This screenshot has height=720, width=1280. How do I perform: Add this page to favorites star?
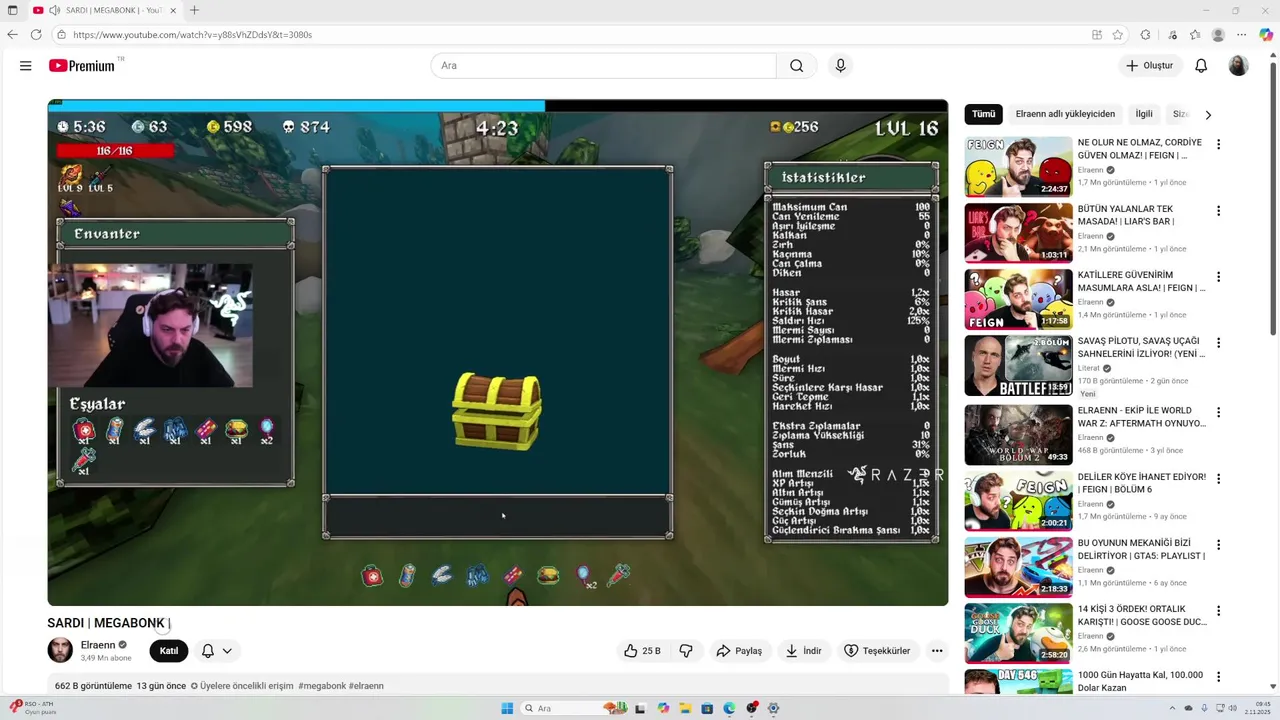click(1118, 34)
